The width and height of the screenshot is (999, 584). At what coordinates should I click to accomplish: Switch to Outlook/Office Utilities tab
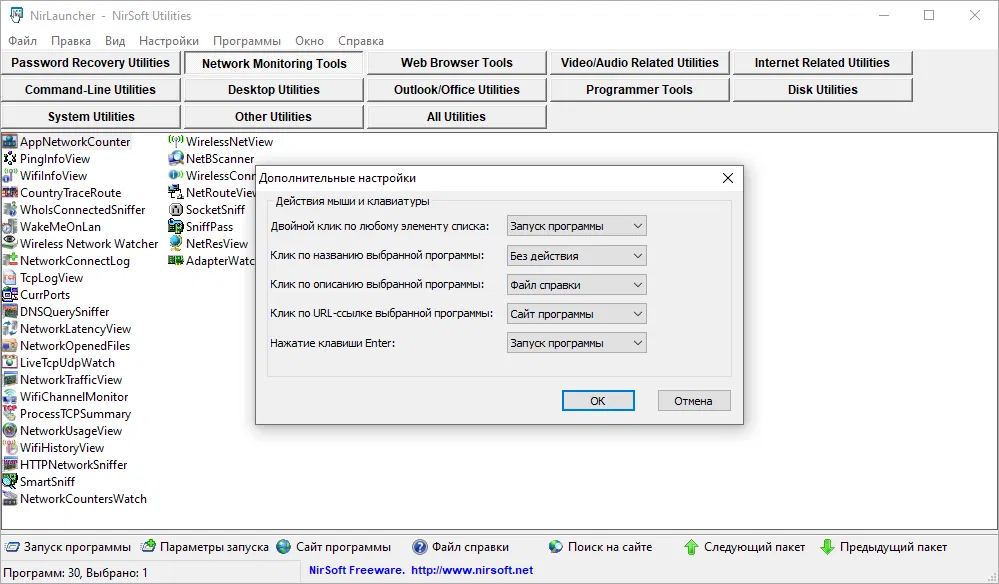pyautogui.click(x=457, y=90)
